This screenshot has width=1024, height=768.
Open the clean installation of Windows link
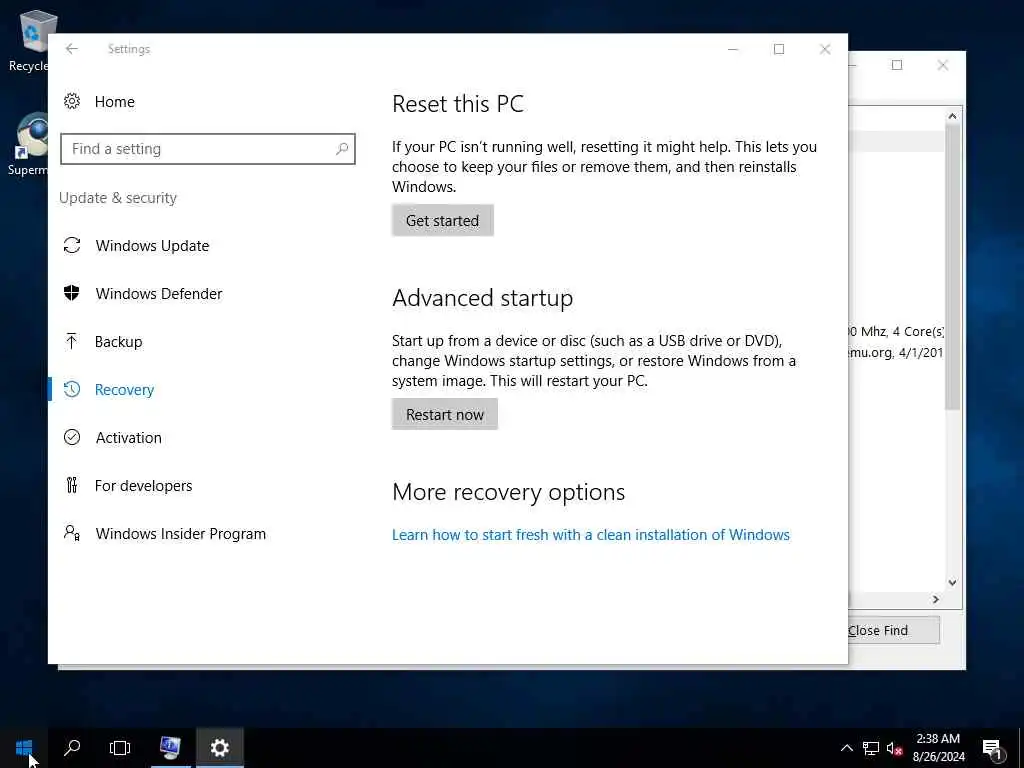(x=590, y=535)
